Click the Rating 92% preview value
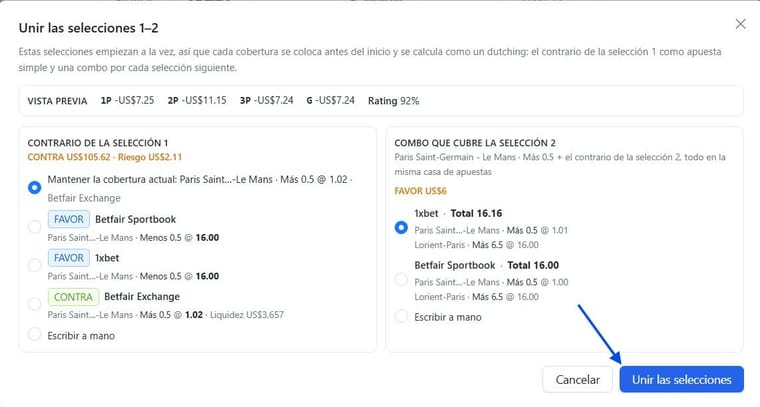This screenshot has width=760, height=407. (394, 101)
